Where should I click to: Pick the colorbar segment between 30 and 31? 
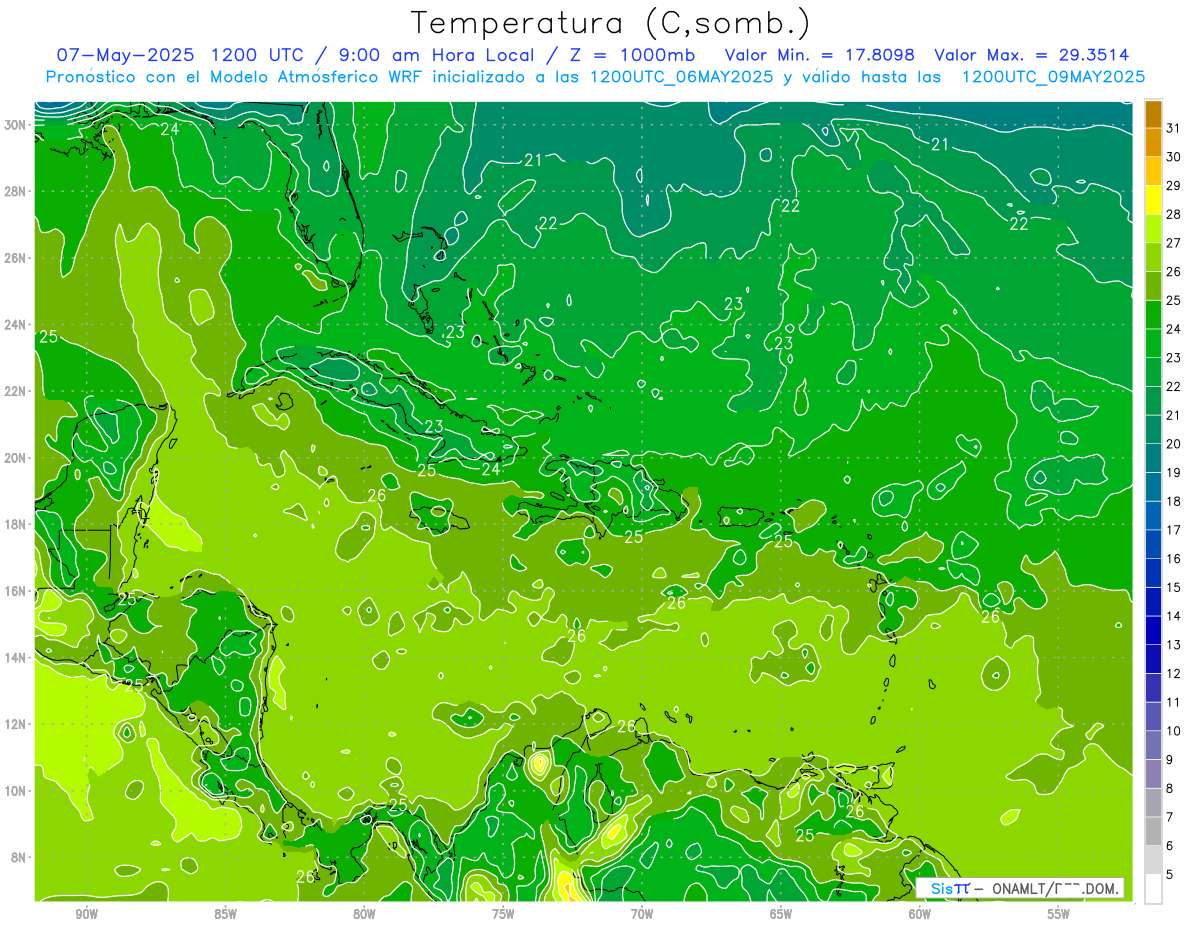(1153, 142)
